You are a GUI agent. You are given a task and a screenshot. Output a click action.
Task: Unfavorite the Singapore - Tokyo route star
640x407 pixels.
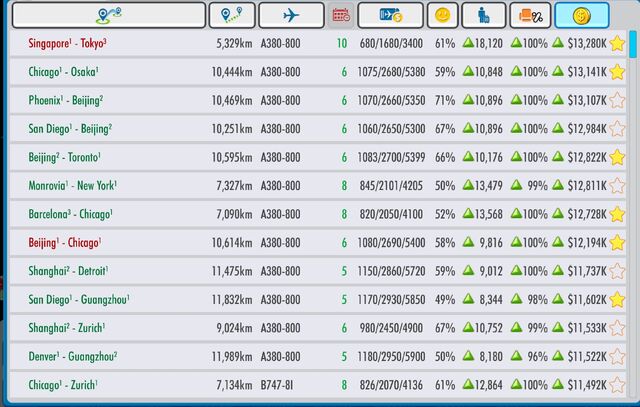point(617,44)
